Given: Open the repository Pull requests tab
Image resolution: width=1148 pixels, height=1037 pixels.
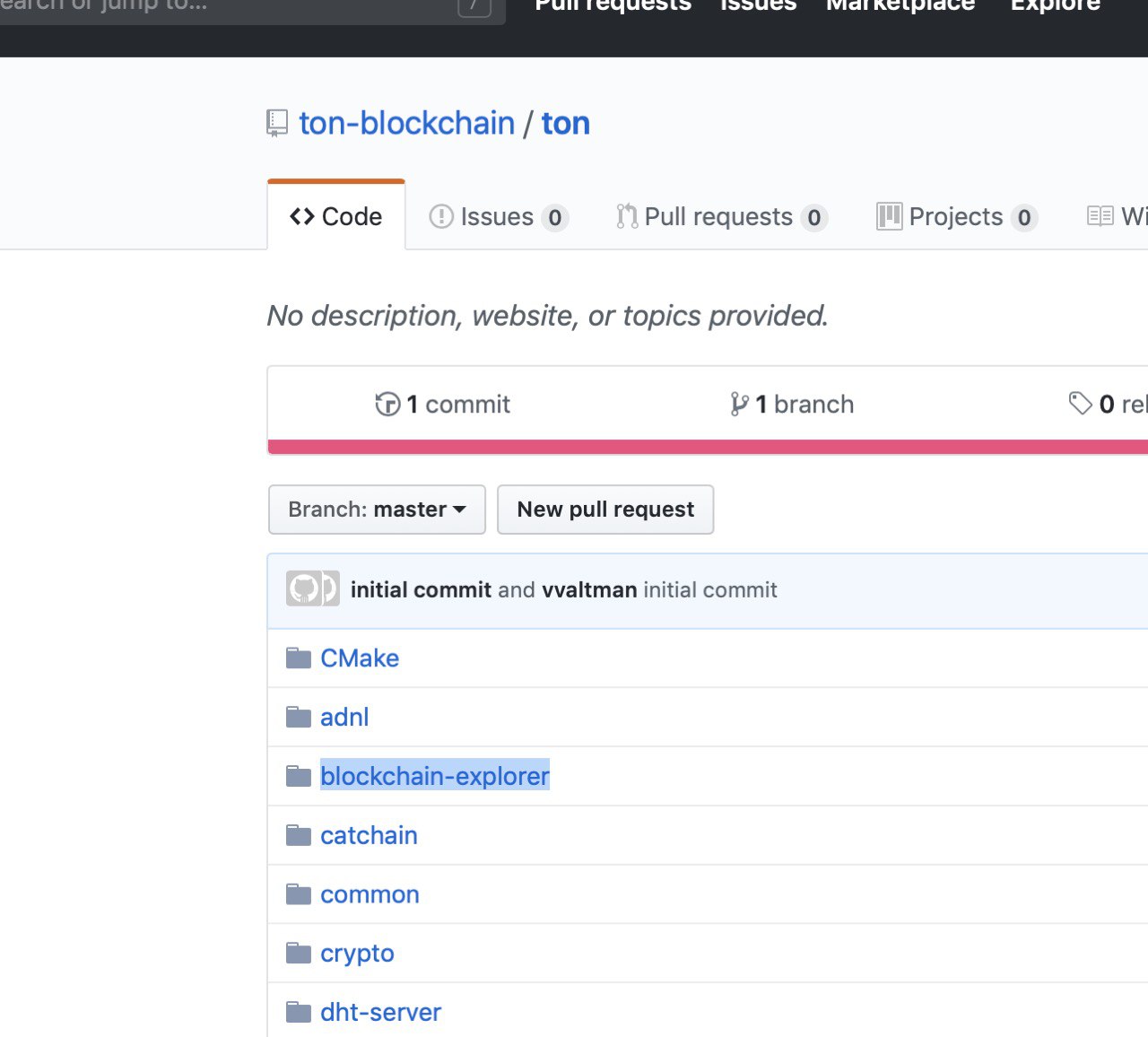Looking at the screenshot, I should [x=722, y=217].
